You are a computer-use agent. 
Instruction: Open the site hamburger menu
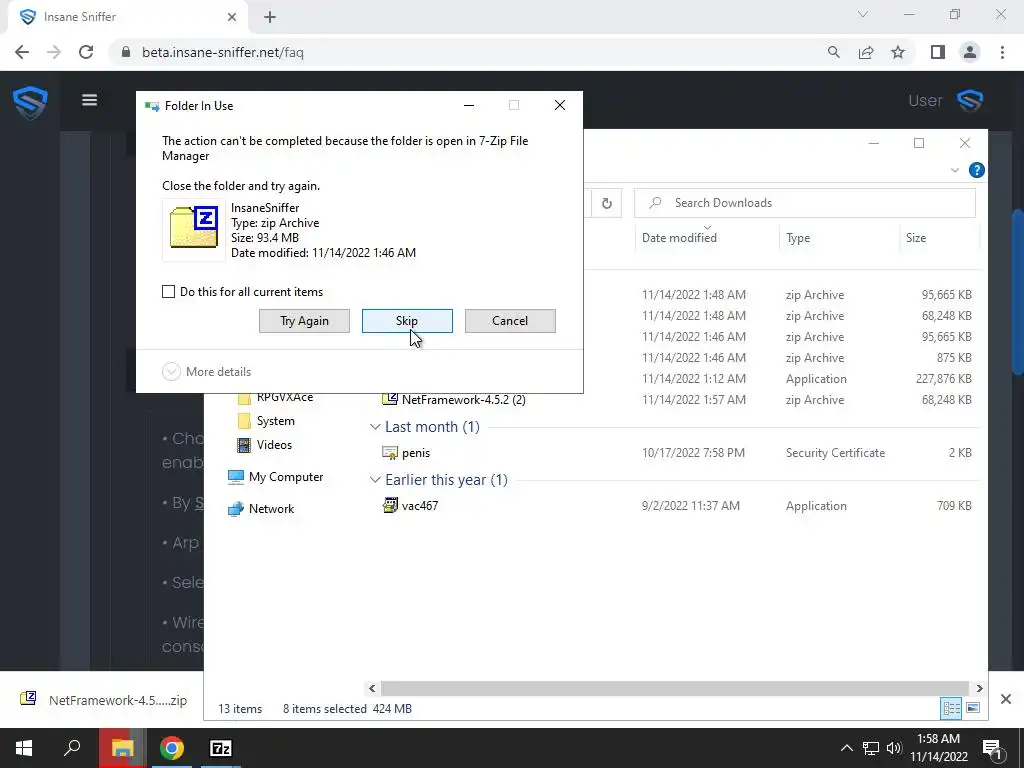89,100
